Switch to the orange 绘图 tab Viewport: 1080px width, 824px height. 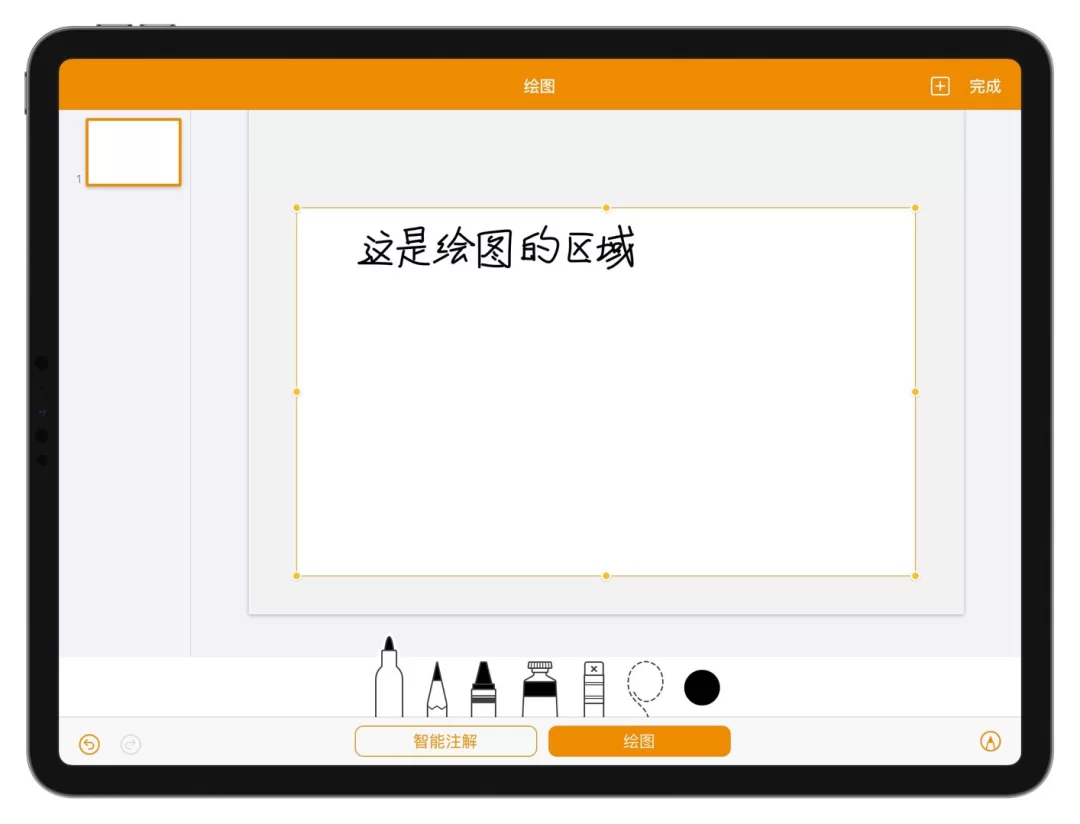[x=639, y=741]
